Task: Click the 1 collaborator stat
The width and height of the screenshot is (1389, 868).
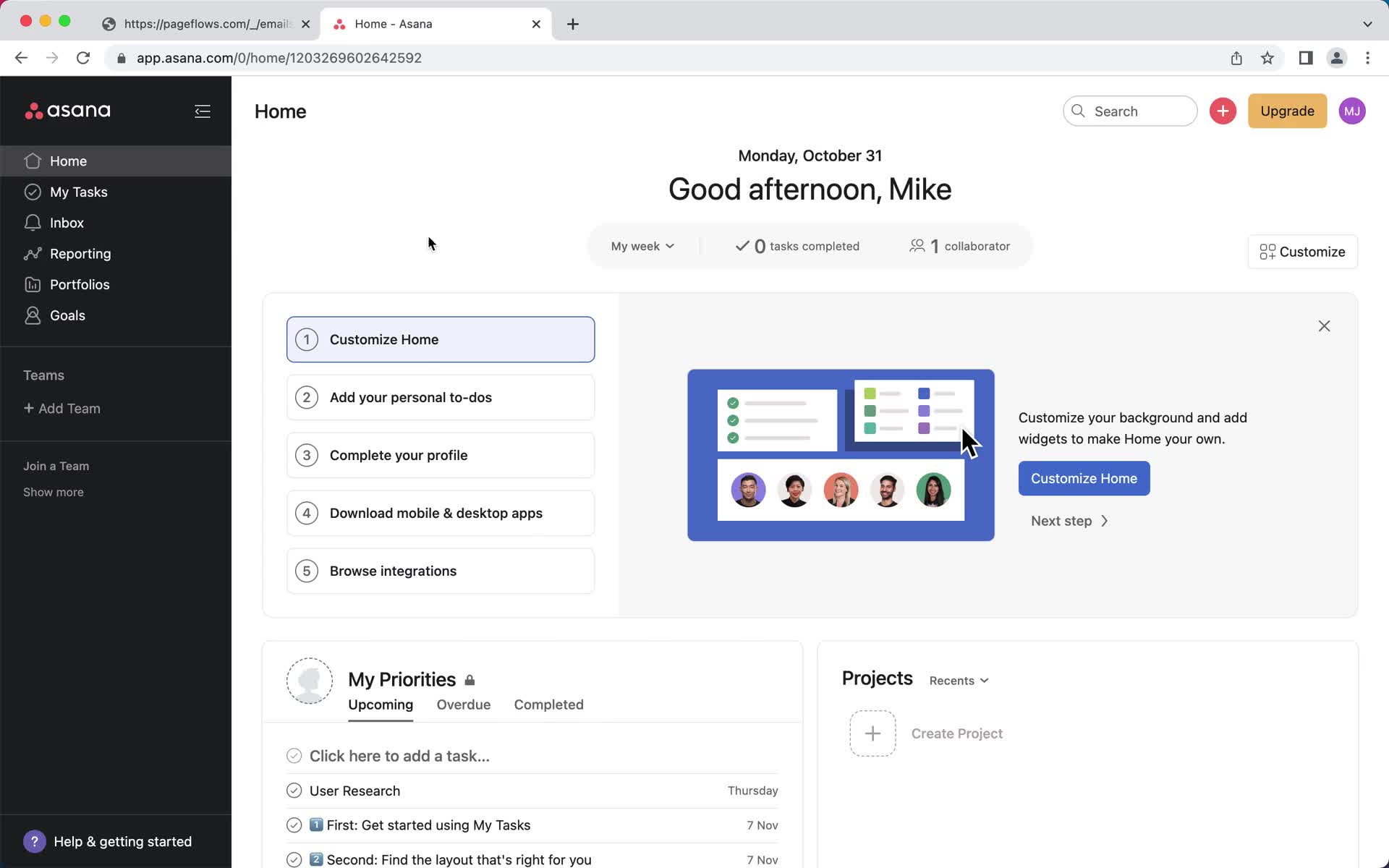Action: pyautogui.click(x=959, y=246)
